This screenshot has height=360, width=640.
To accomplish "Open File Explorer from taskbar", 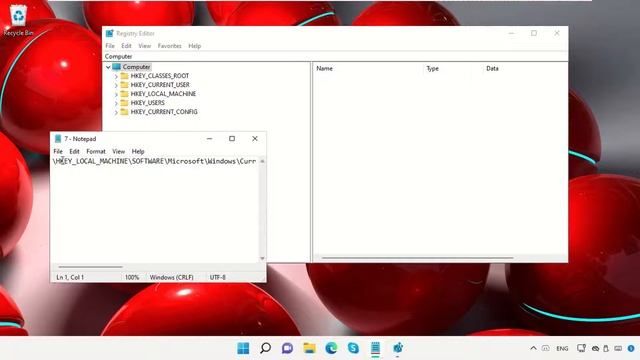I will 309,348.
